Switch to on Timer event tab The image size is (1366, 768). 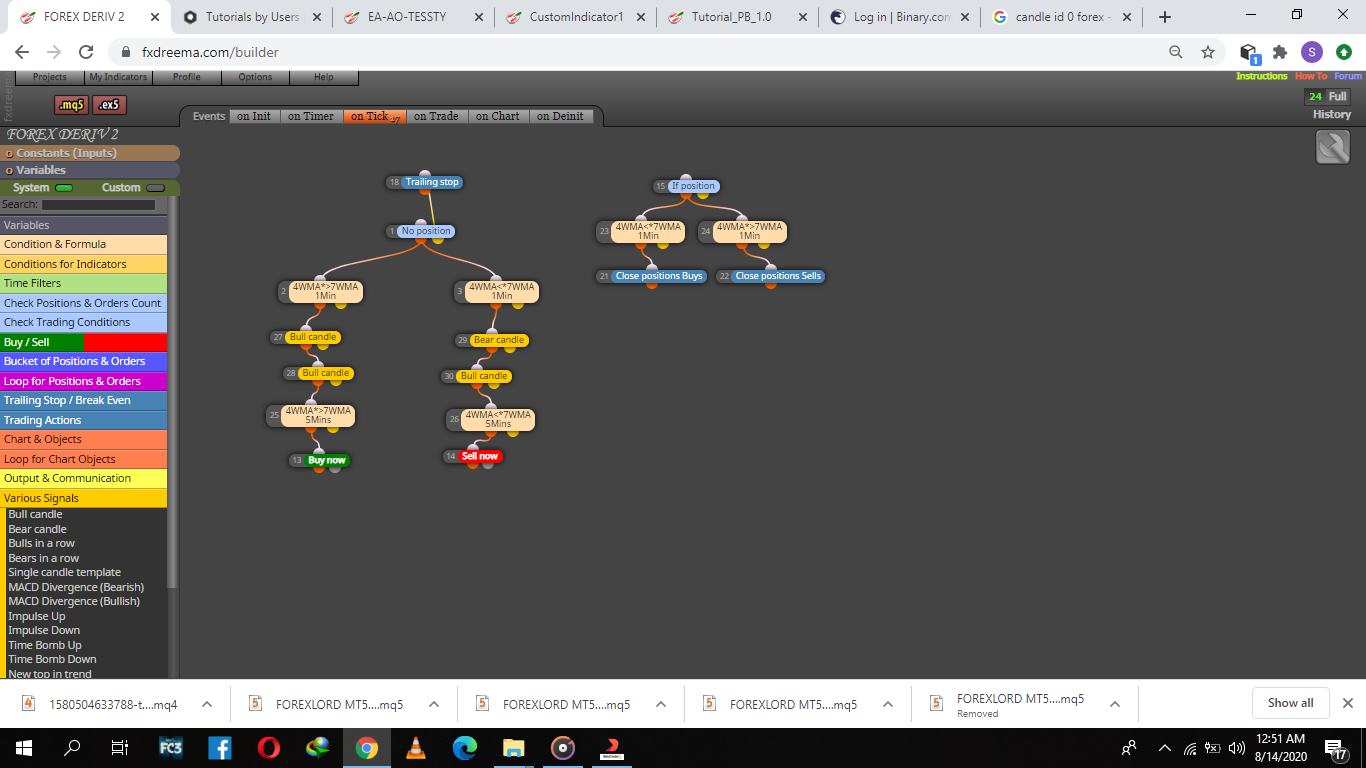(311, 116)
